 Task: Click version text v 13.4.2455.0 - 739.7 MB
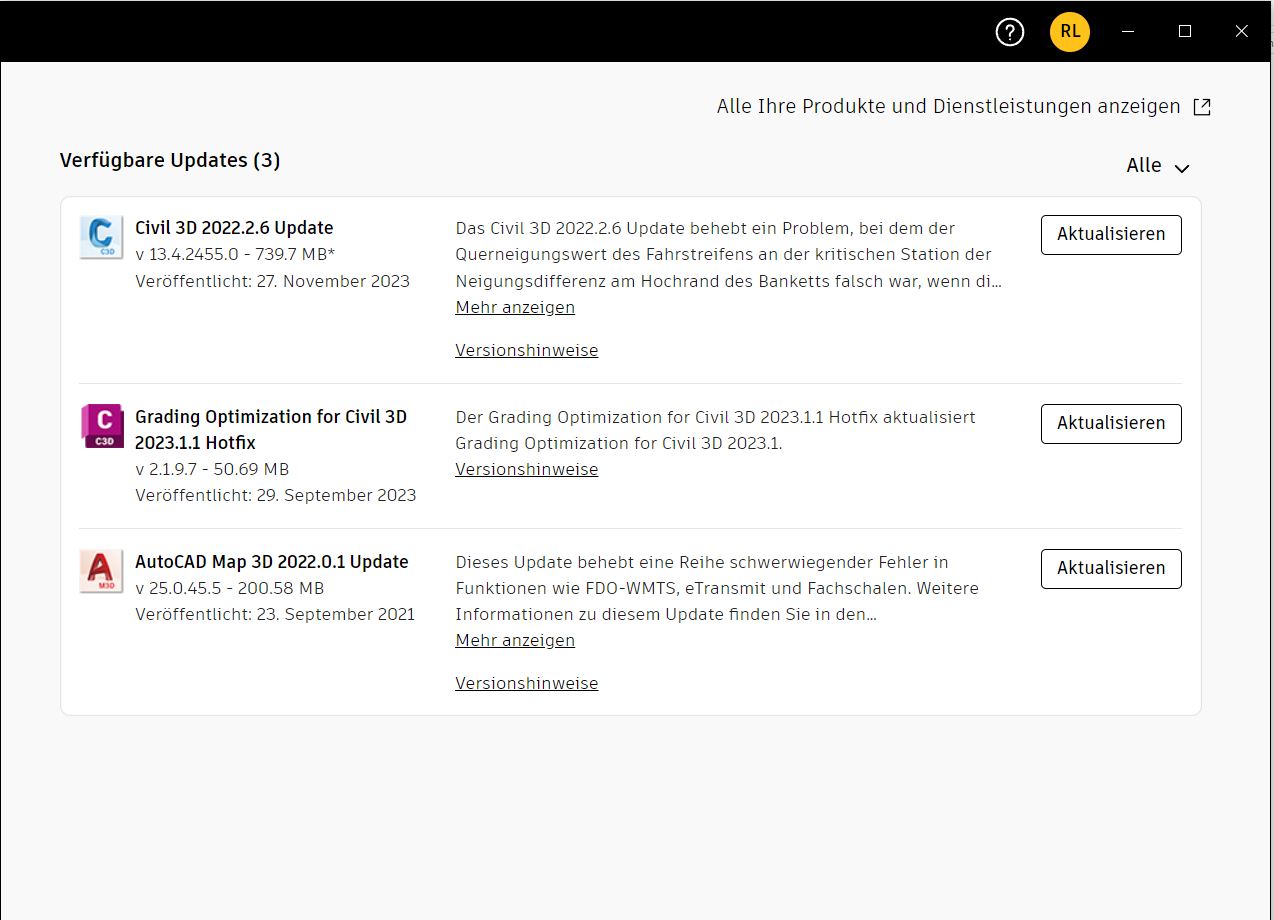point(235,255)
